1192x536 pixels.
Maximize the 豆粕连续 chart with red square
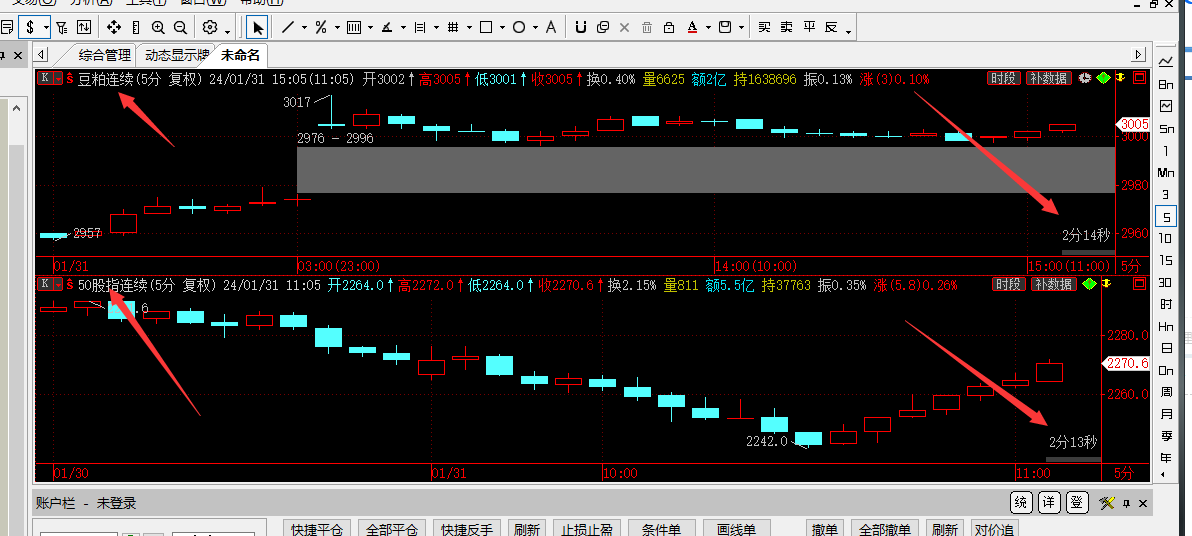click(1139, 78)
